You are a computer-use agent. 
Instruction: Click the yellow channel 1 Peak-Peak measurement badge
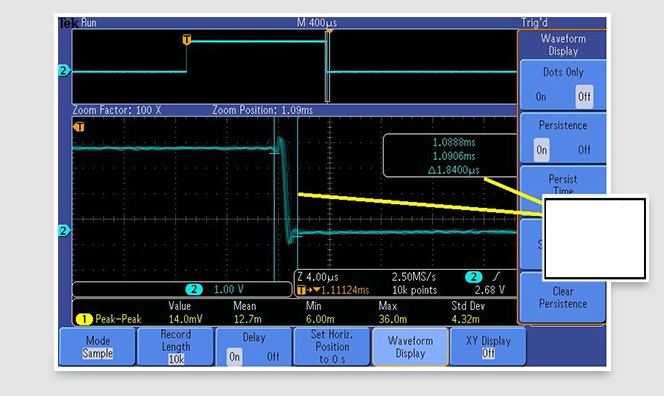84,319
